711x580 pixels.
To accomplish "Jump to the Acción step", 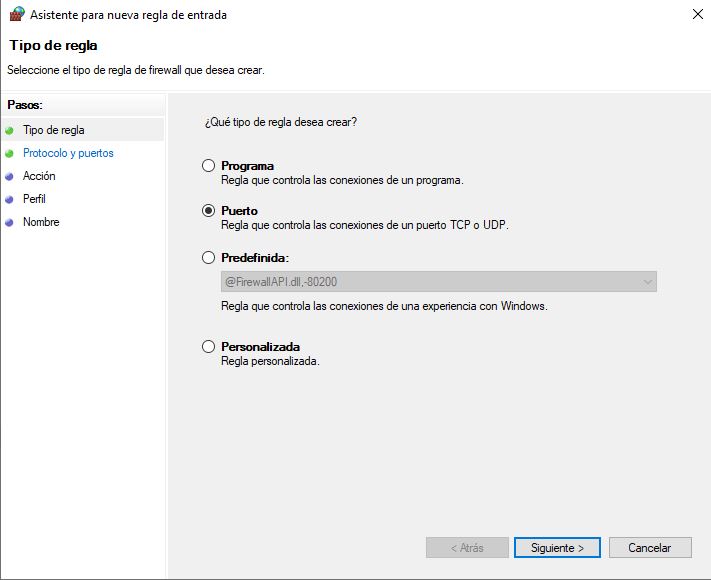I will (39, 176).
